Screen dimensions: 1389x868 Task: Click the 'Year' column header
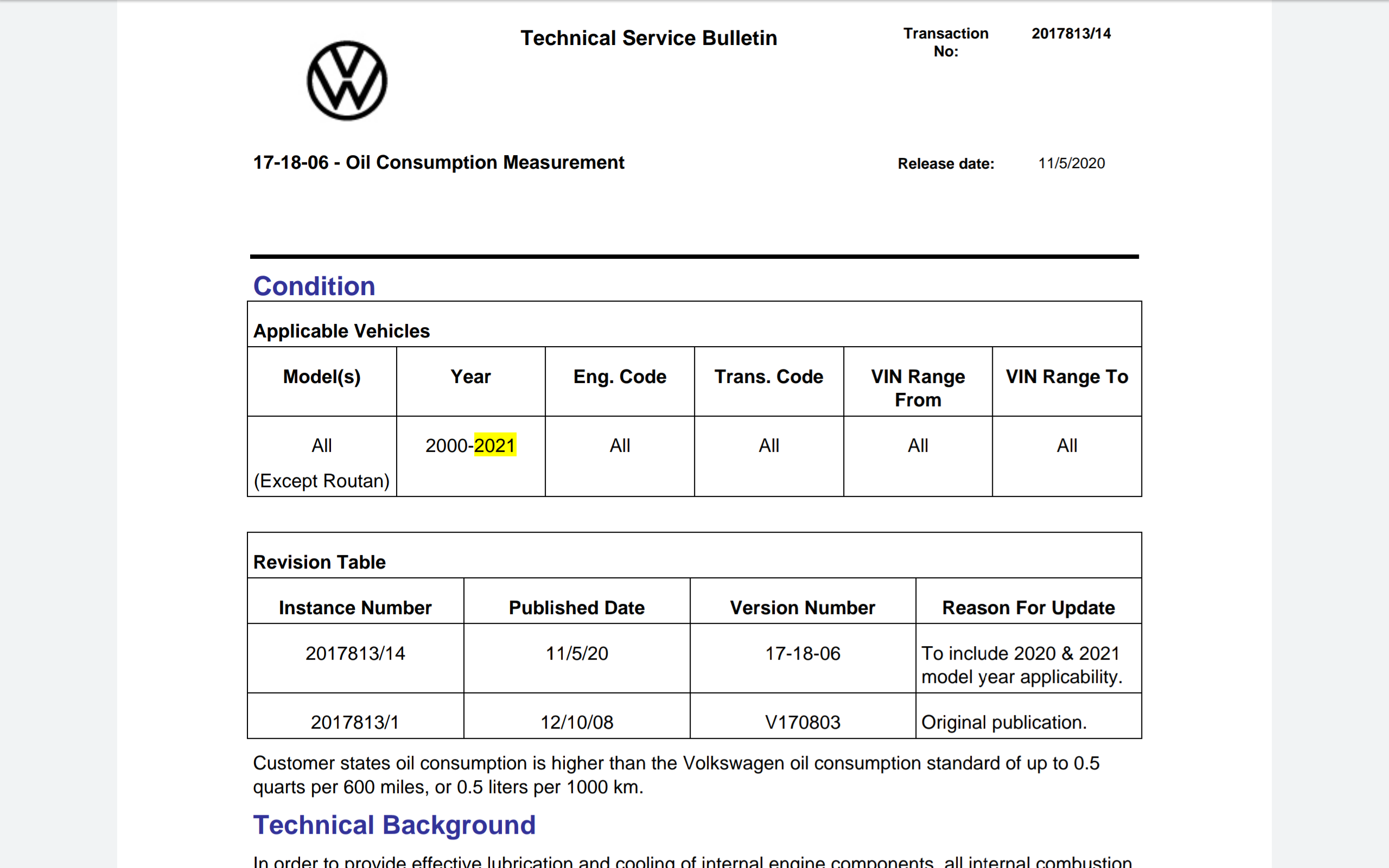470,376
